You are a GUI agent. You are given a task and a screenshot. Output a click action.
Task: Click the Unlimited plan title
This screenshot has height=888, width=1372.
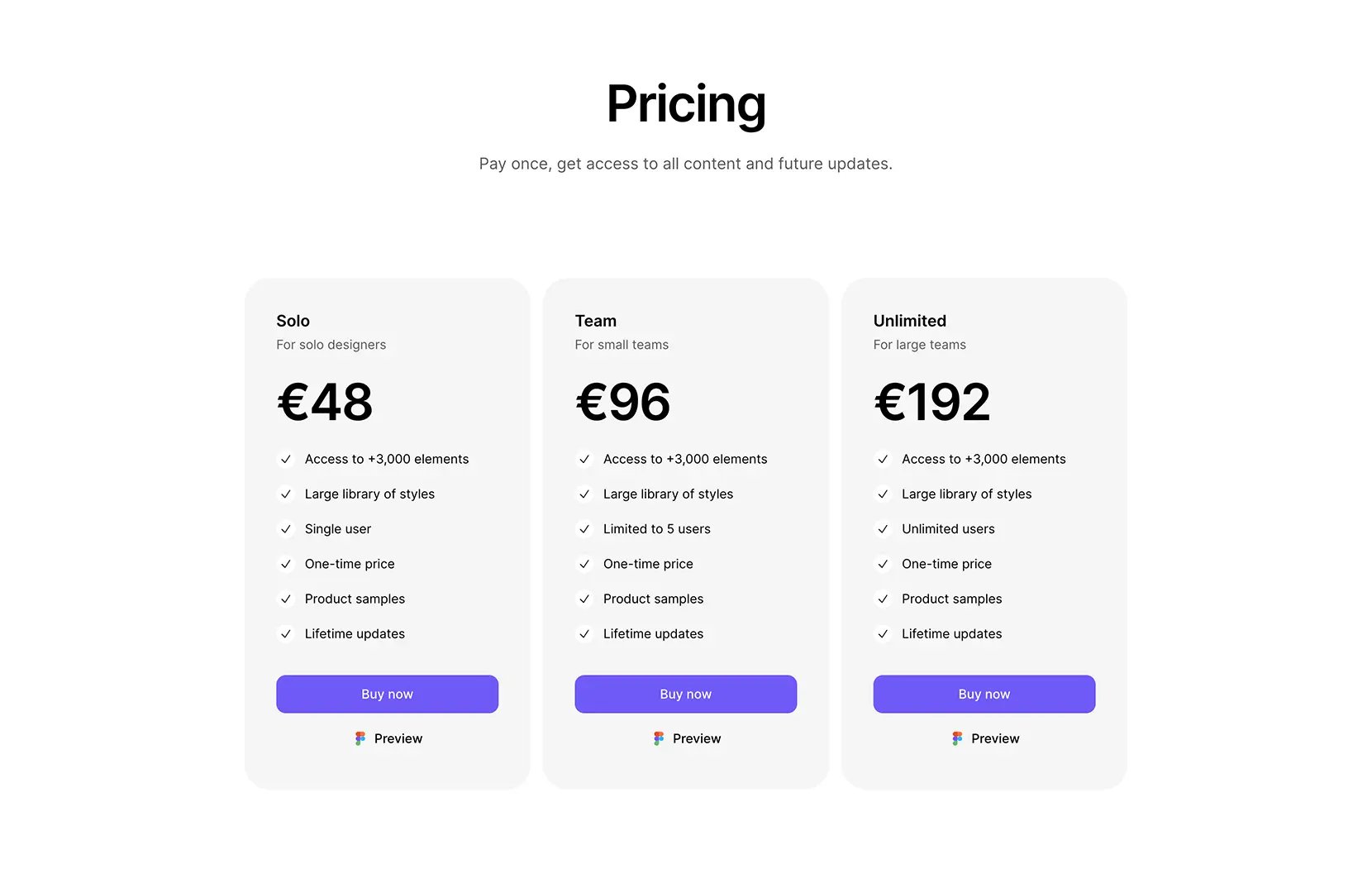pos(909,321)
